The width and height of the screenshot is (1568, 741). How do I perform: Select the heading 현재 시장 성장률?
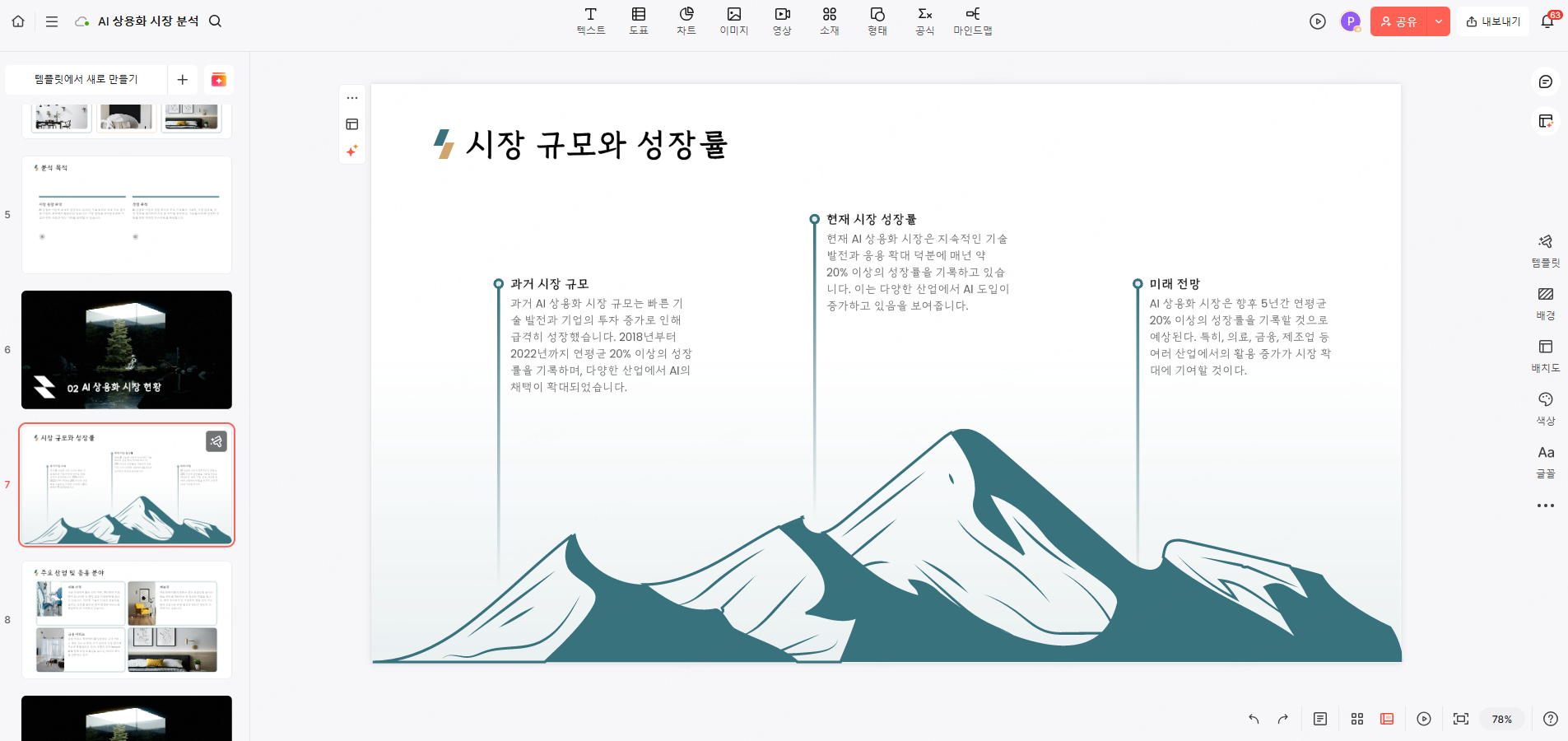tap(872, 219)
